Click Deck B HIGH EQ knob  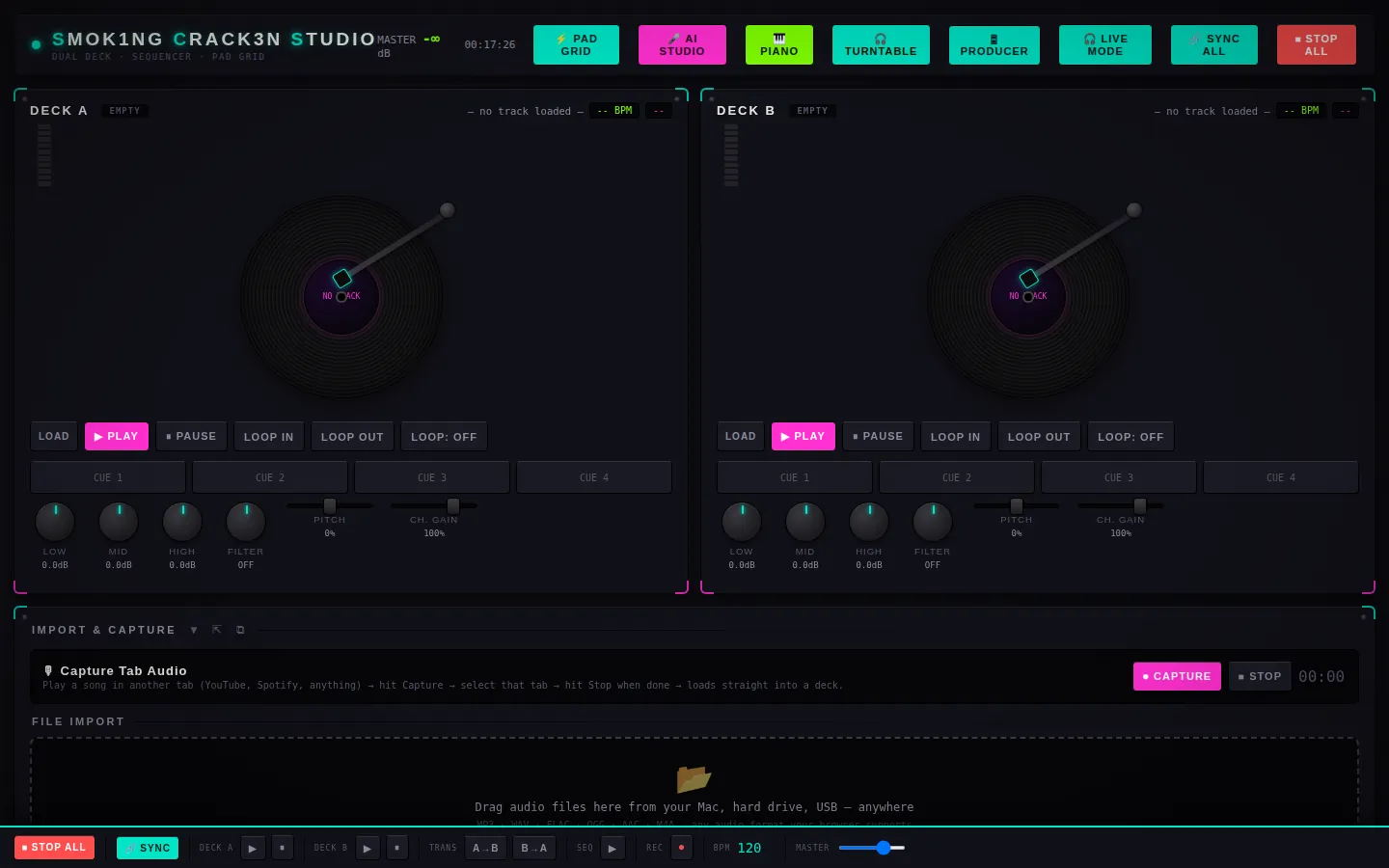[869, 522]
